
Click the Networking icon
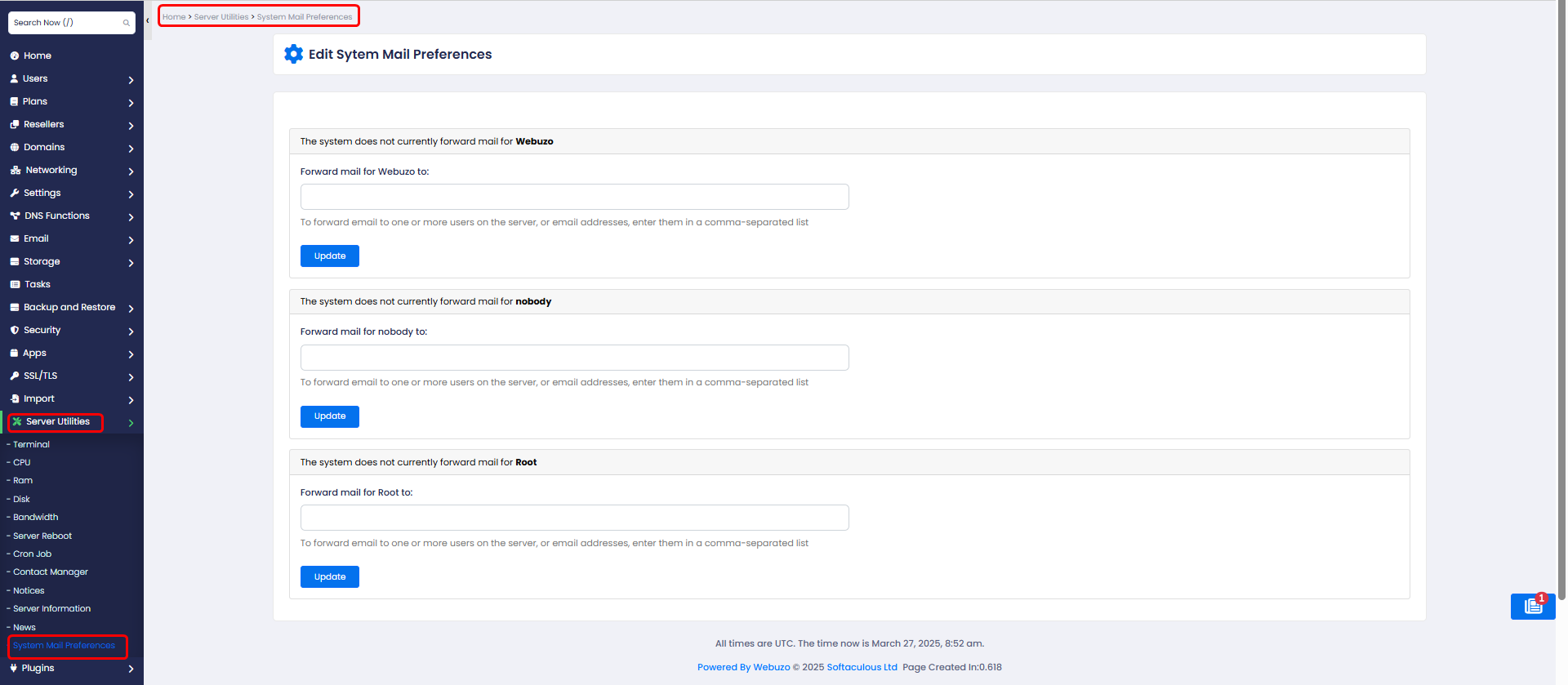[x=16, y=171]
